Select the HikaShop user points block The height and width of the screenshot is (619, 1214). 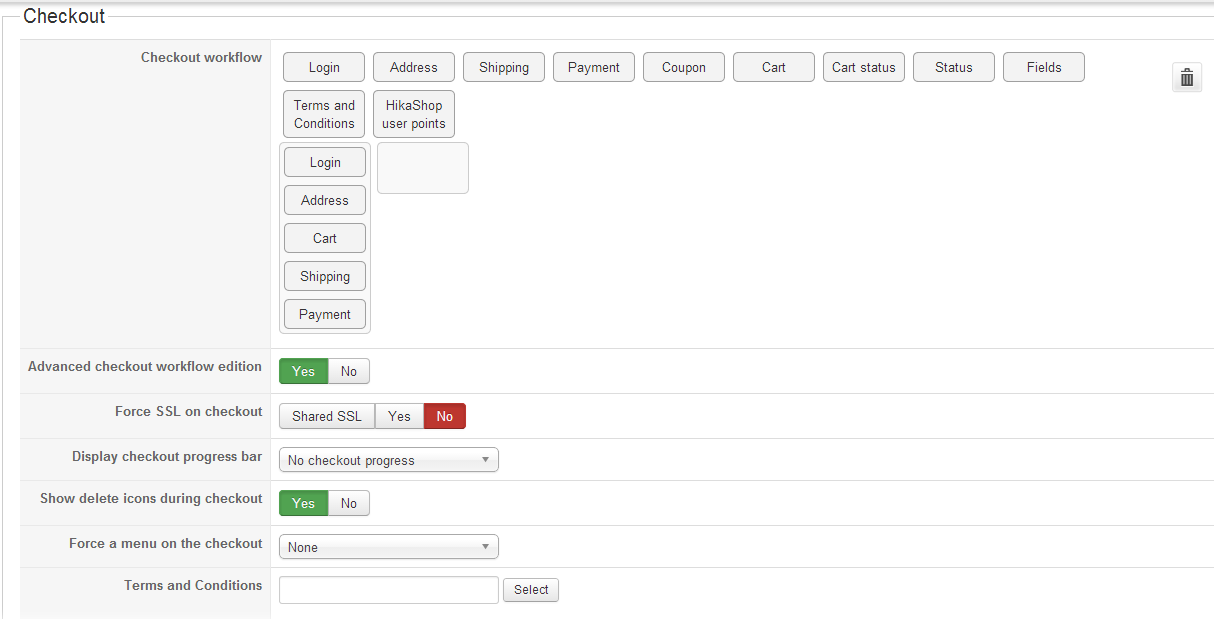click(414, 114)
